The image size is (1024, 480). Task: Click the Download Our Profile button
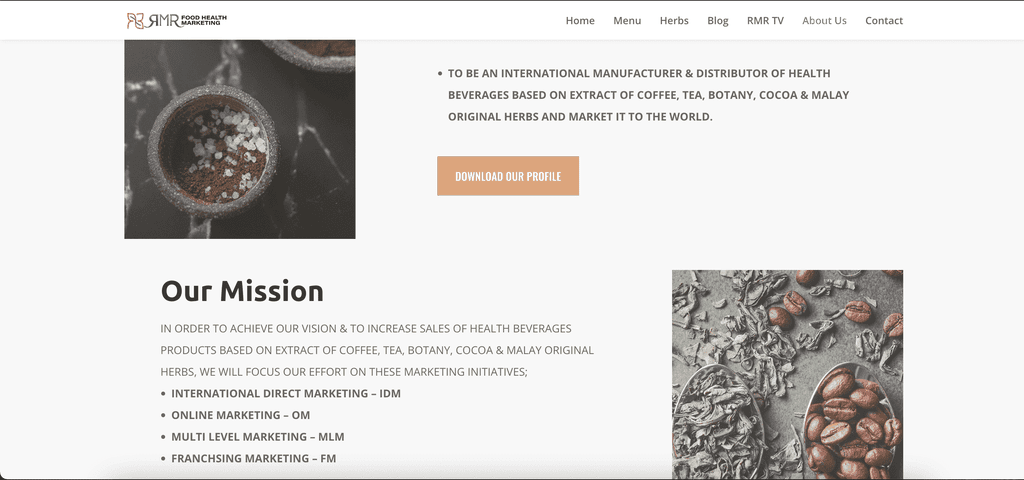(x=508, y=176)
